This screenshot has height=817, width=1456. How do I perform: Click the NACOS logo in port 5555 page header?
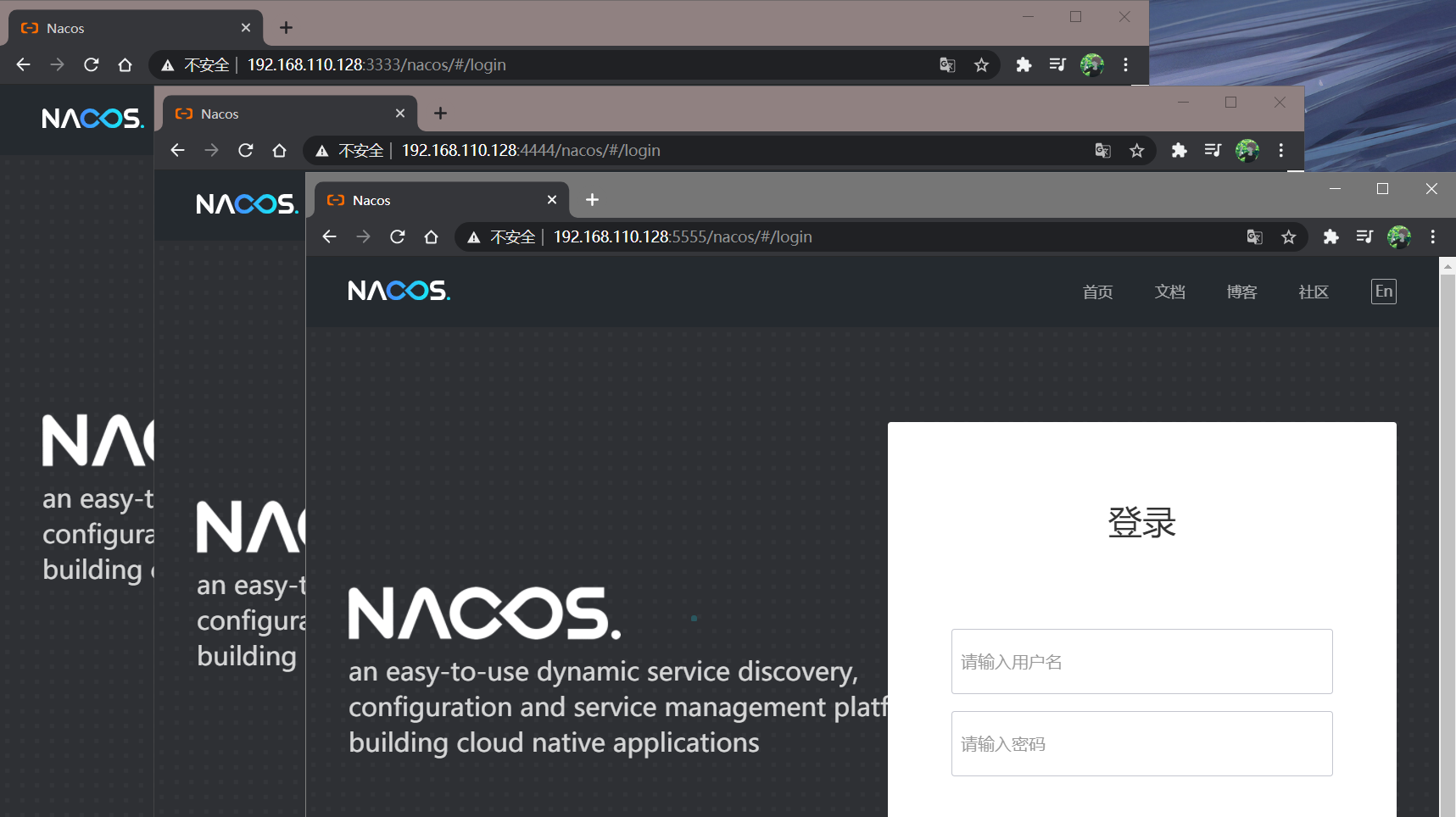(399, 292)
